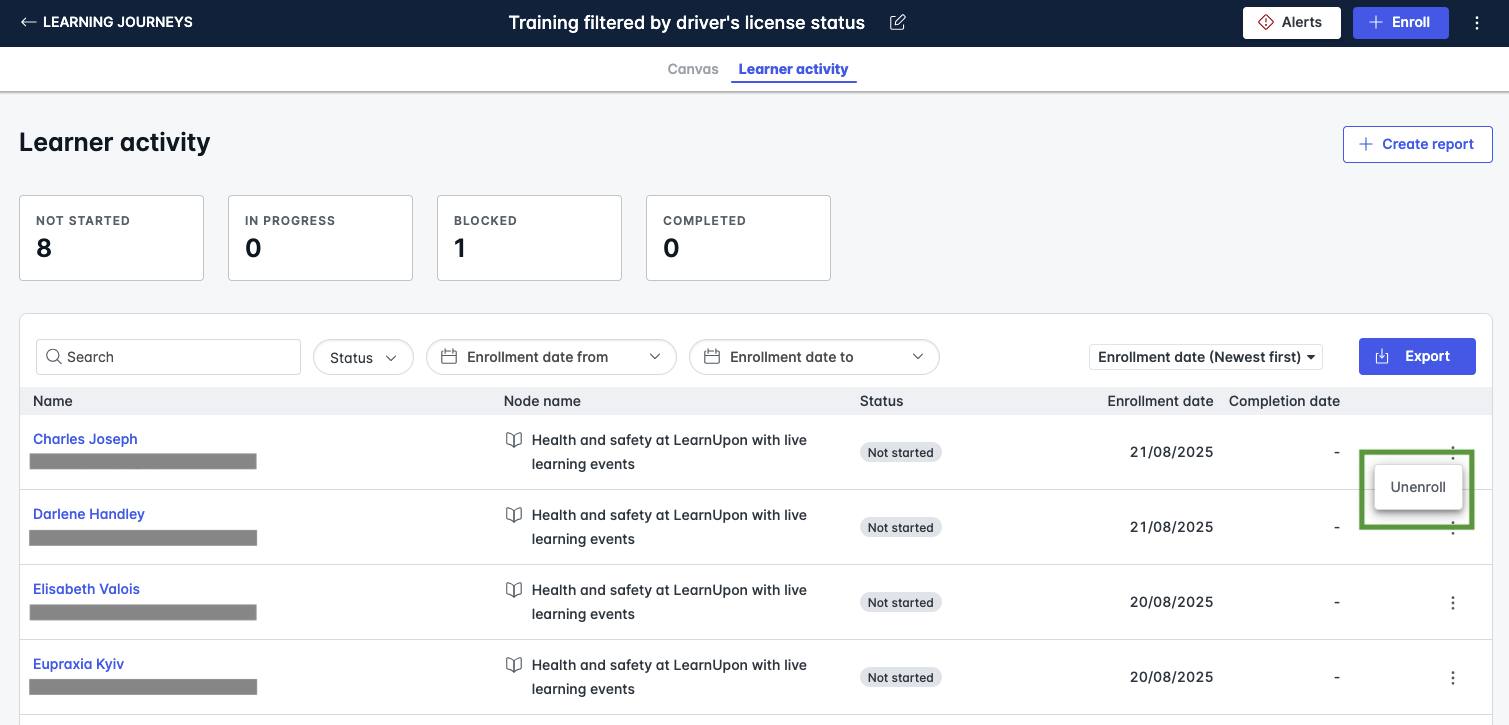Open row actions for Elisabeth Valois
The image size is (1509, 725).
pos(1453,602)
